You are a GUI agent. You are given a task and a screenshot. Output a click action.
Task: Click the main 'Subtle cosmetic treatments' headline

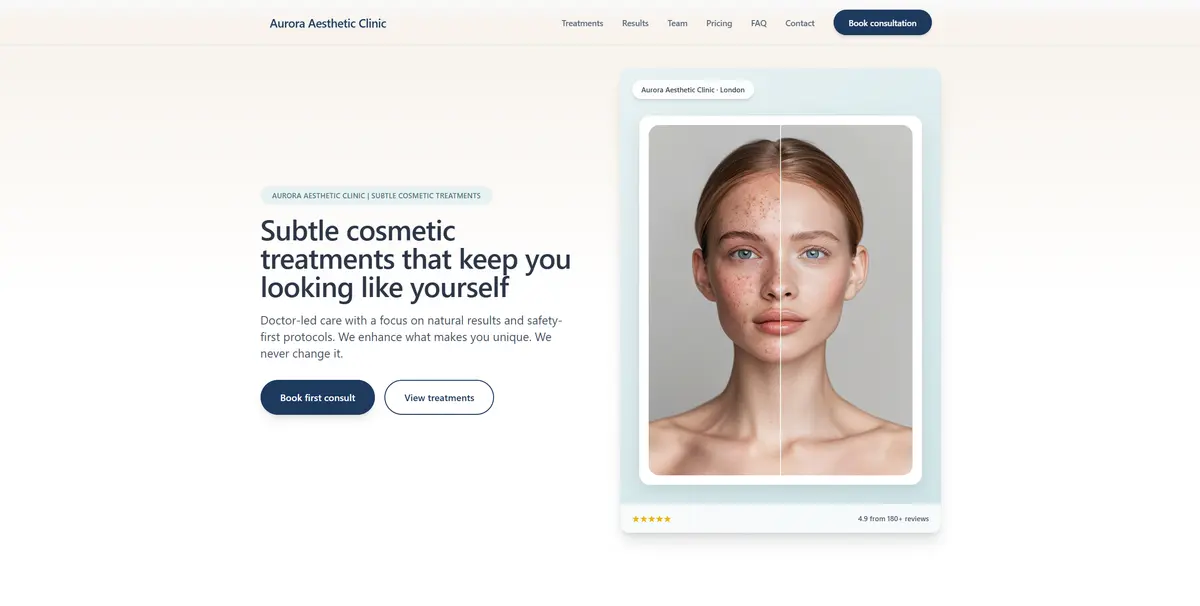coord(415,259)
